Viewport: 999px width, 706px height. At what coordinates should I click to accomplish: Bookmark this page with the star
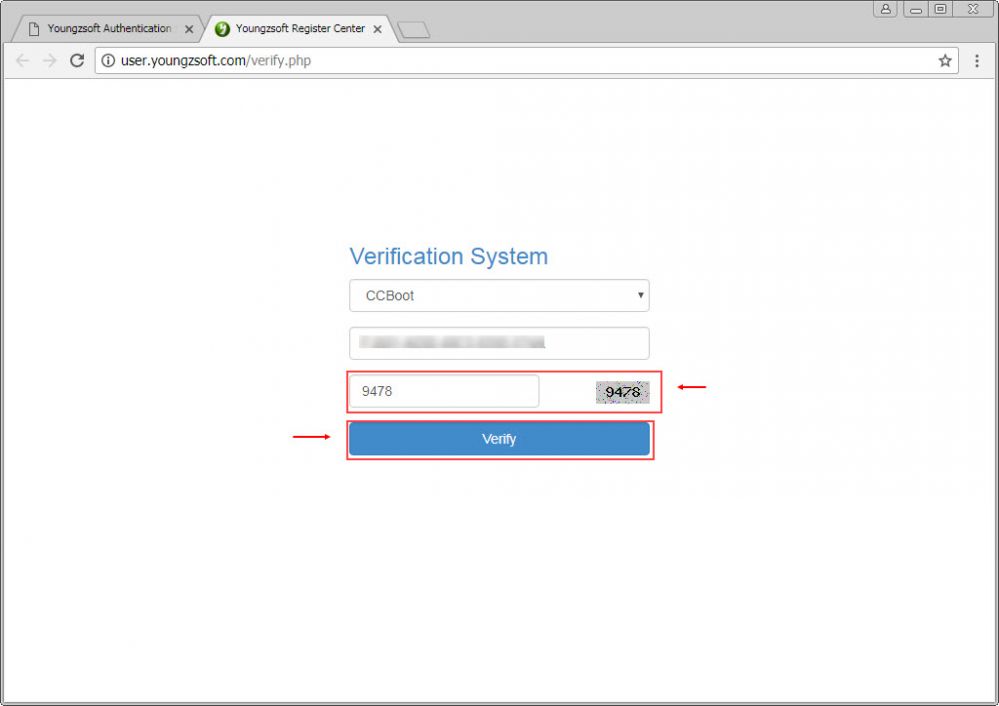coord(945,61)
